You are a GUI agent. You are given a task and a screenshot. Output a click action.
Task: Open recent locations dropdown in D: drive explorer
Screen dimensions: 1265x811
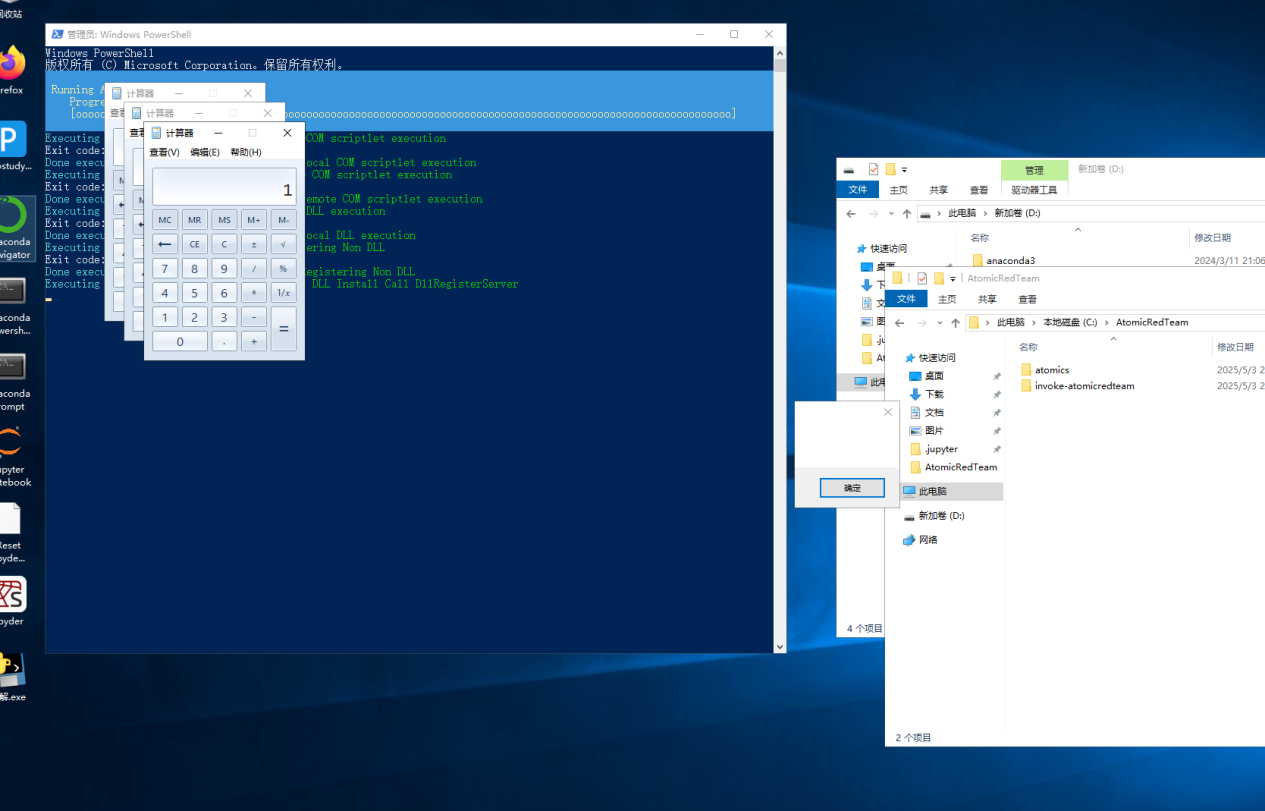(889, 214)
